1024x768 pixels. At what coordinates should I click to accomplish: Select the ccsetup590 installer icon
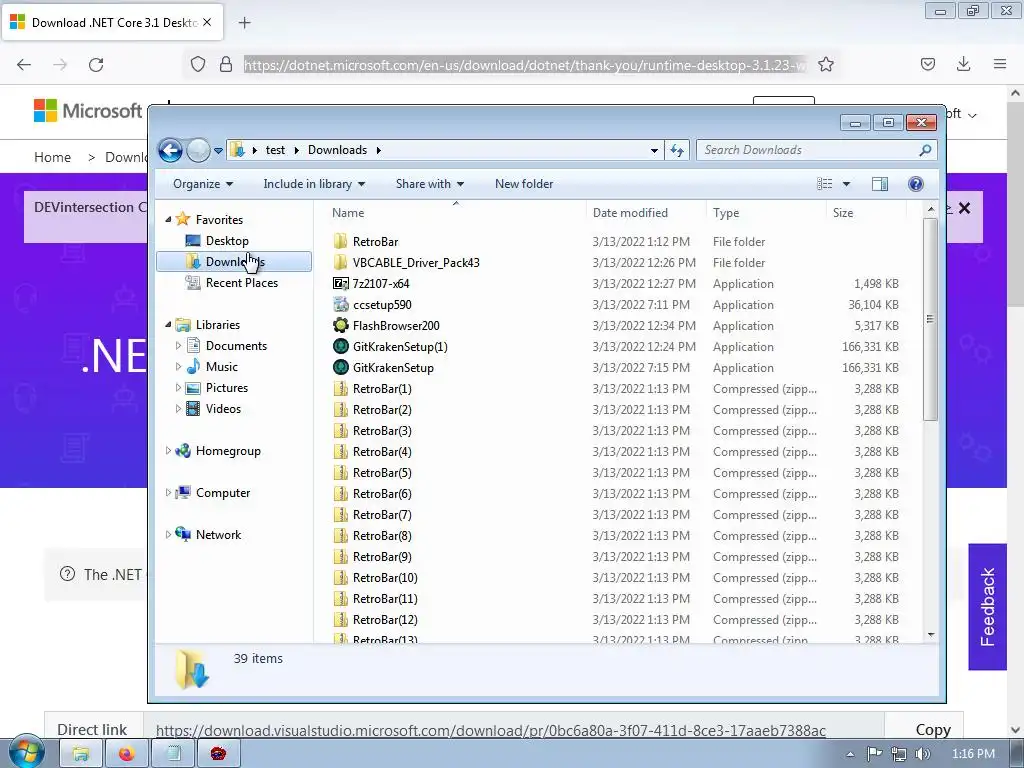[340, 304]
